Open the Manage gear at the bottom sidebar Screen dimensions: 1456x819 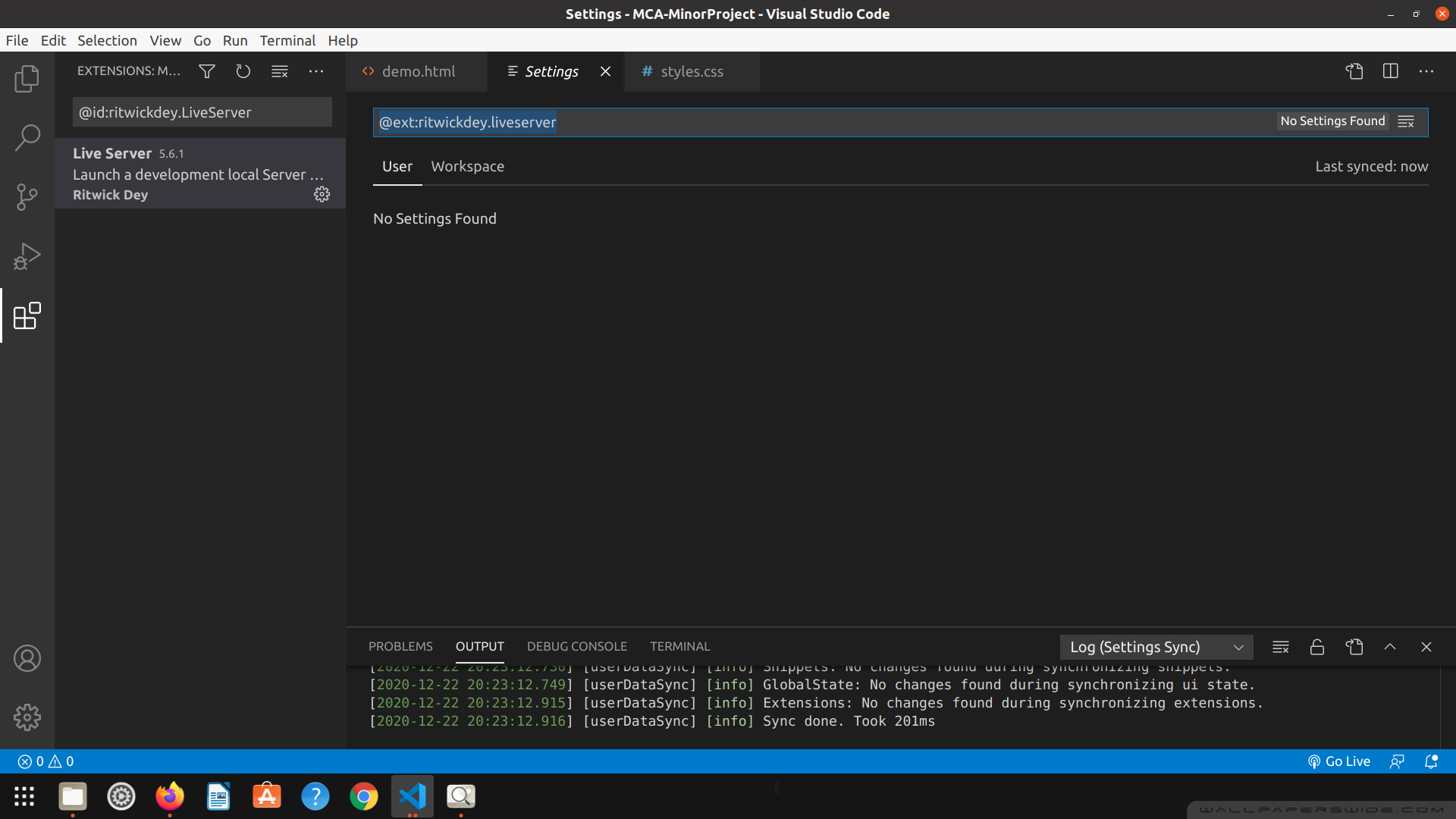27,717
